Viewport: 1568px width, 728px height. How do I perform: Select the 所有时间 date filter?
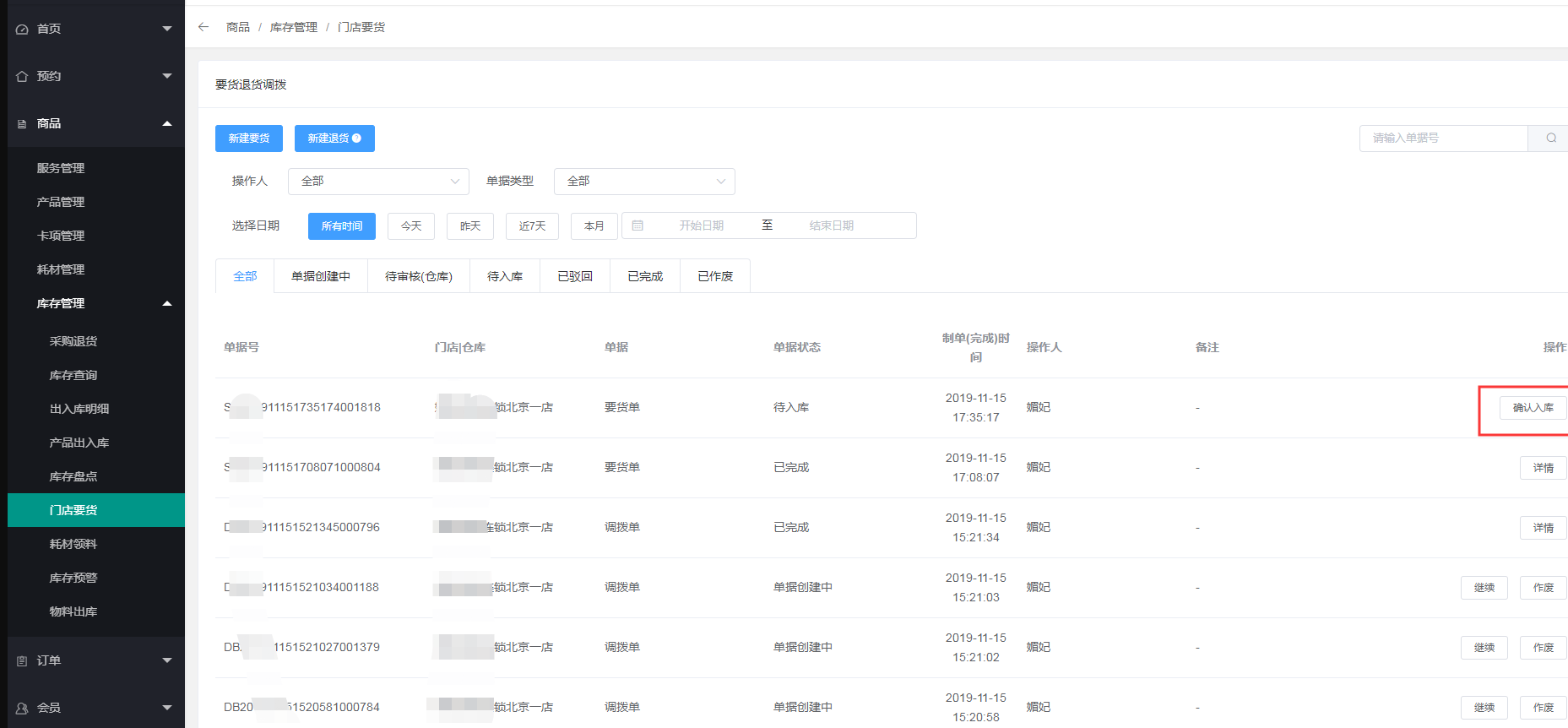[342, 225]
